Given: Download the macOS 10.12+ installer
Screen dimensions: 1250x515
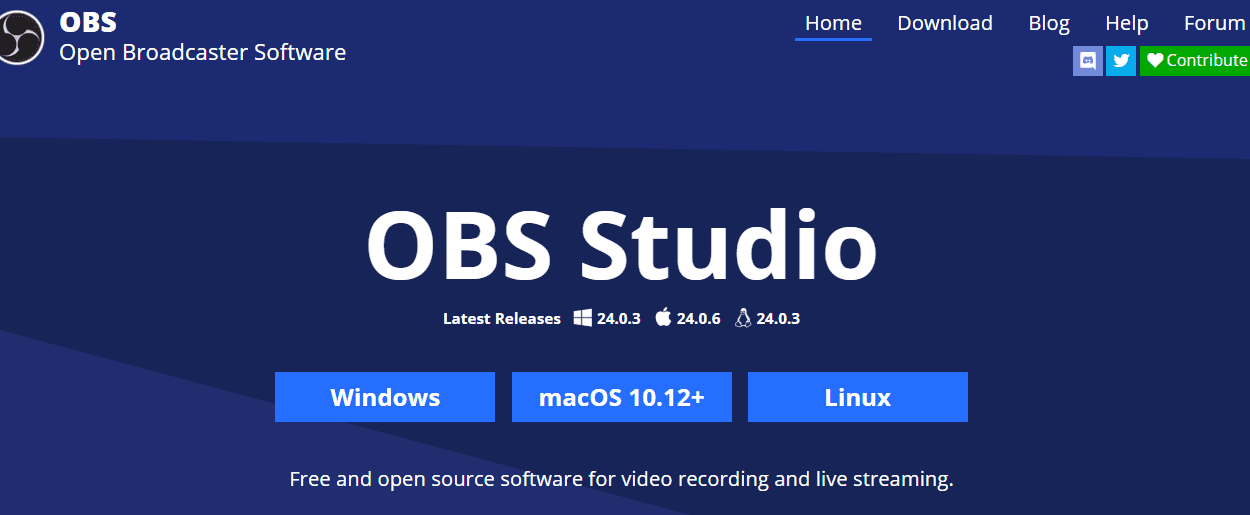Looking at the screenshot, I should click(x=622, y=397).
